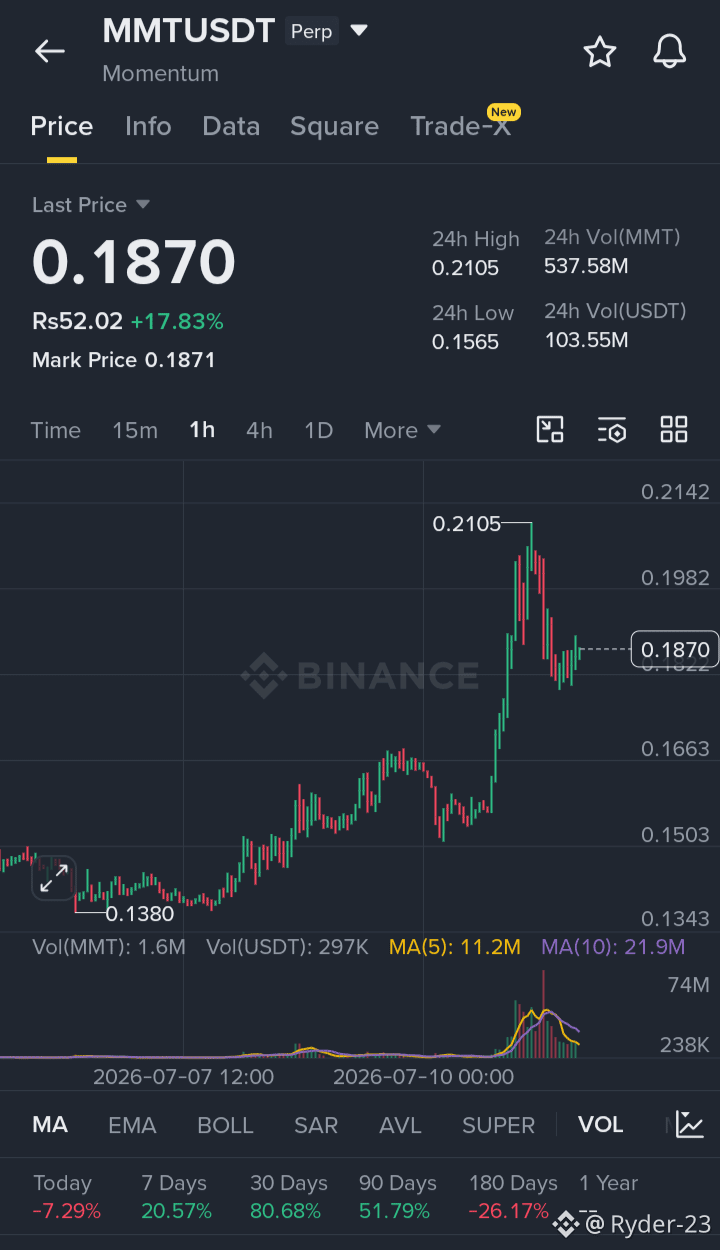Switch to the Price tab

tap(62, 126)
